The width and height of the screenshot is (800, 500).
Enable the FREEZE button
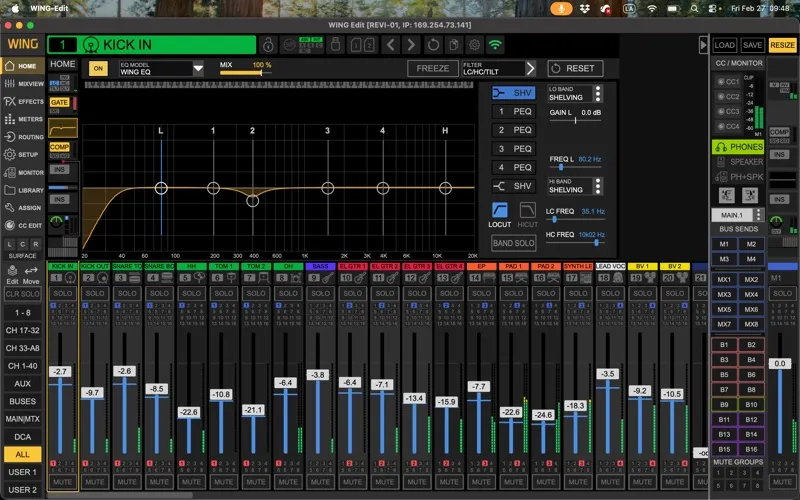[433, 68]
